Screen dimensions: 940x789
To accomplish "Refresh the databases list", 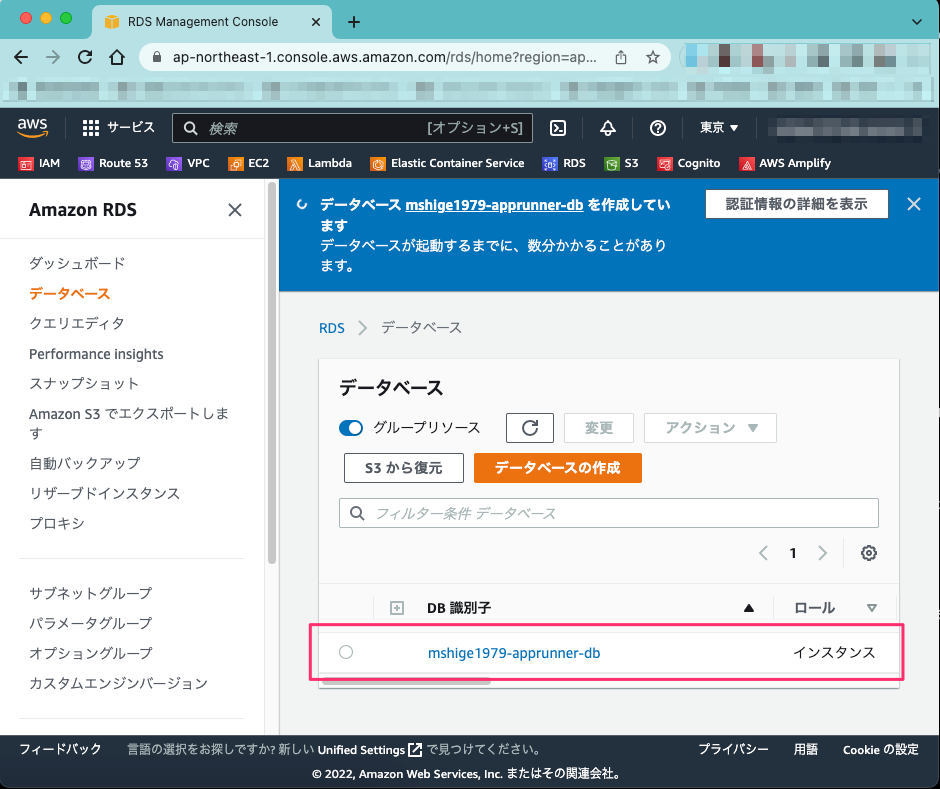I will pos(530,428).
